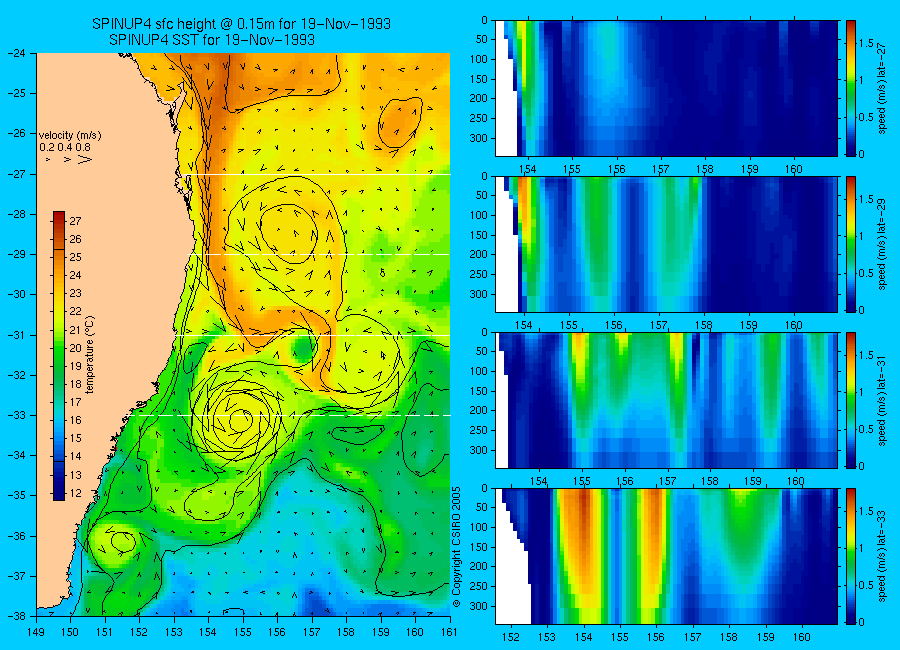Click the 27 tick on the temperature scale
The width and height of the screenshot is (900, 650).
click(75, 221)
